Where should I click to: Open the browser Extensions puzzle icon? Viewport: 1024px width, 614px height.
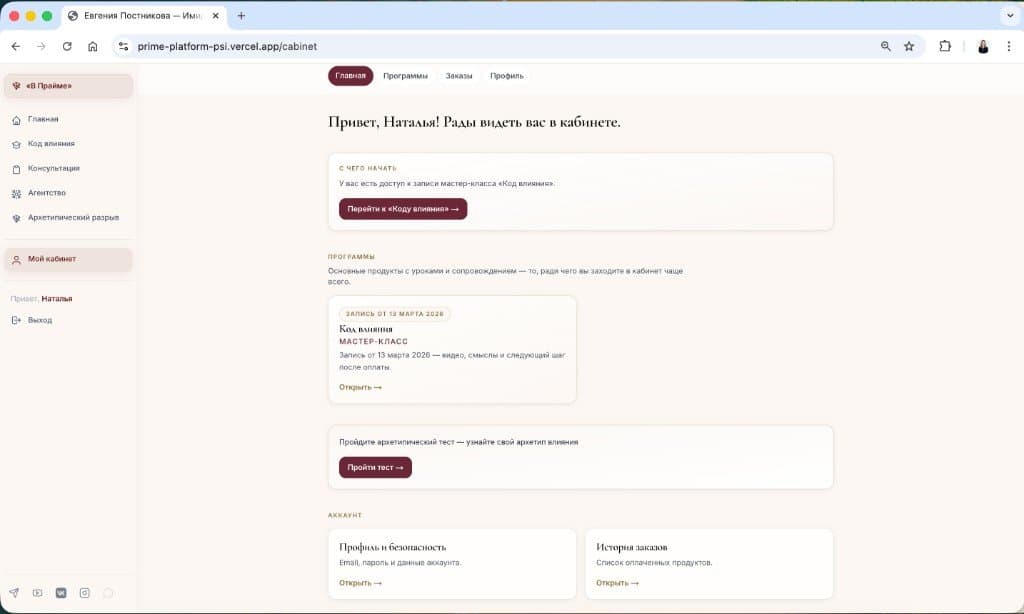pos(945,46)
